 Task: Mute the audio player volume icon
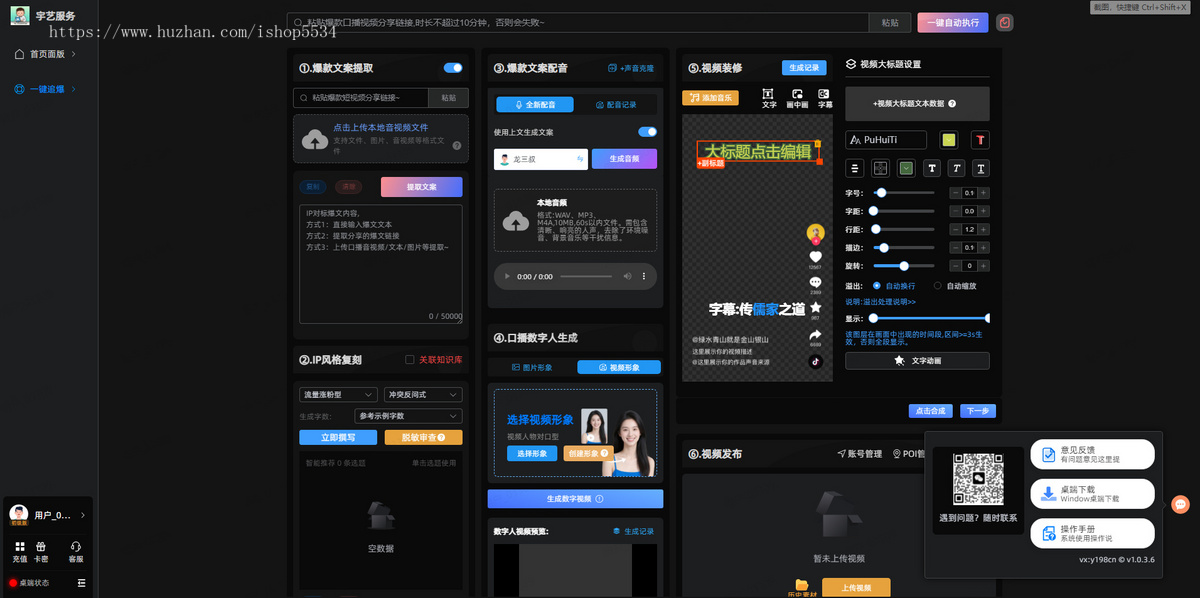click(x=627, y=276)
